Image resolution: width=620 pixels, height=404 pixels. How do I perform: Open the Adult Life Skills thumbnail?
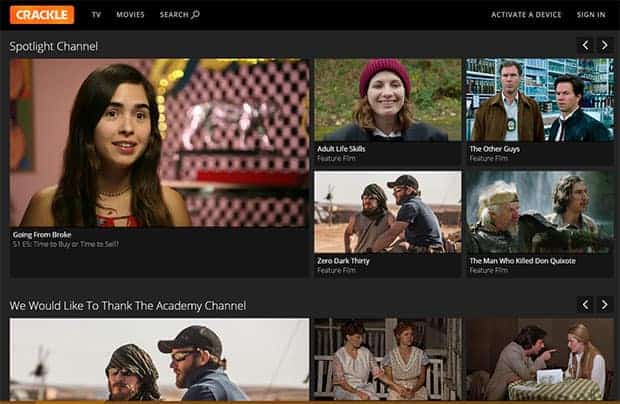(x=388, y=100)
